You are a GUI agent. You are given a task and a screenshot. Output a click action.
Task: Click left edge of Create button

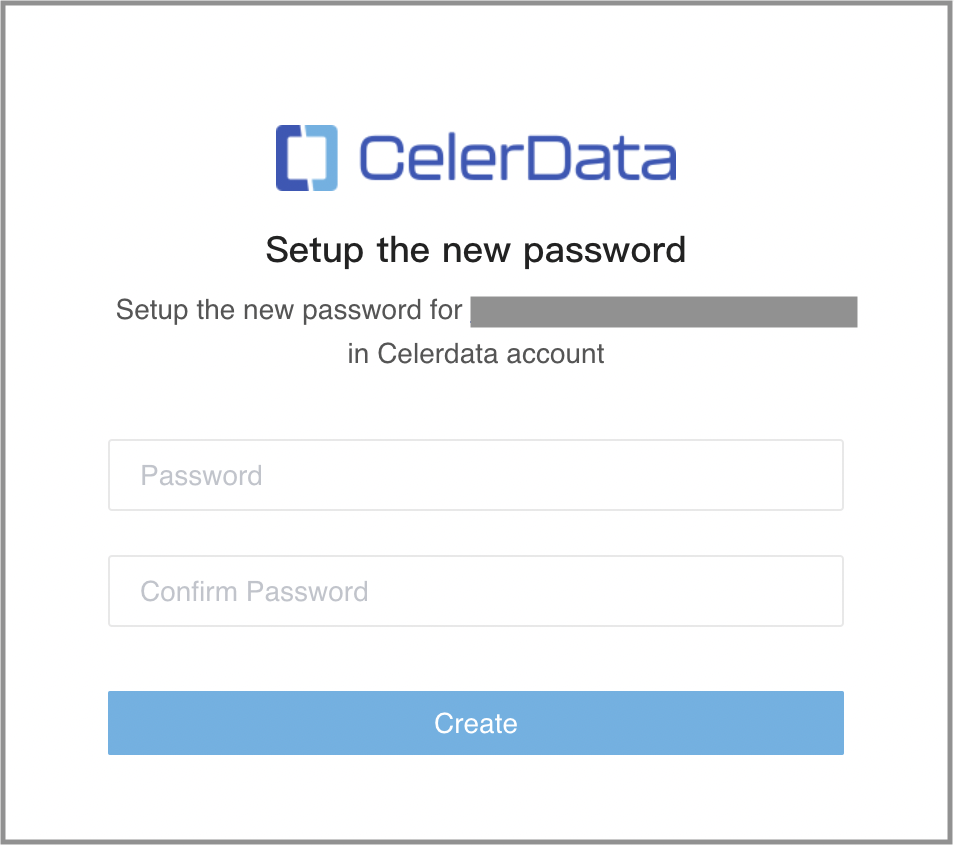click(x=122, y=723)
